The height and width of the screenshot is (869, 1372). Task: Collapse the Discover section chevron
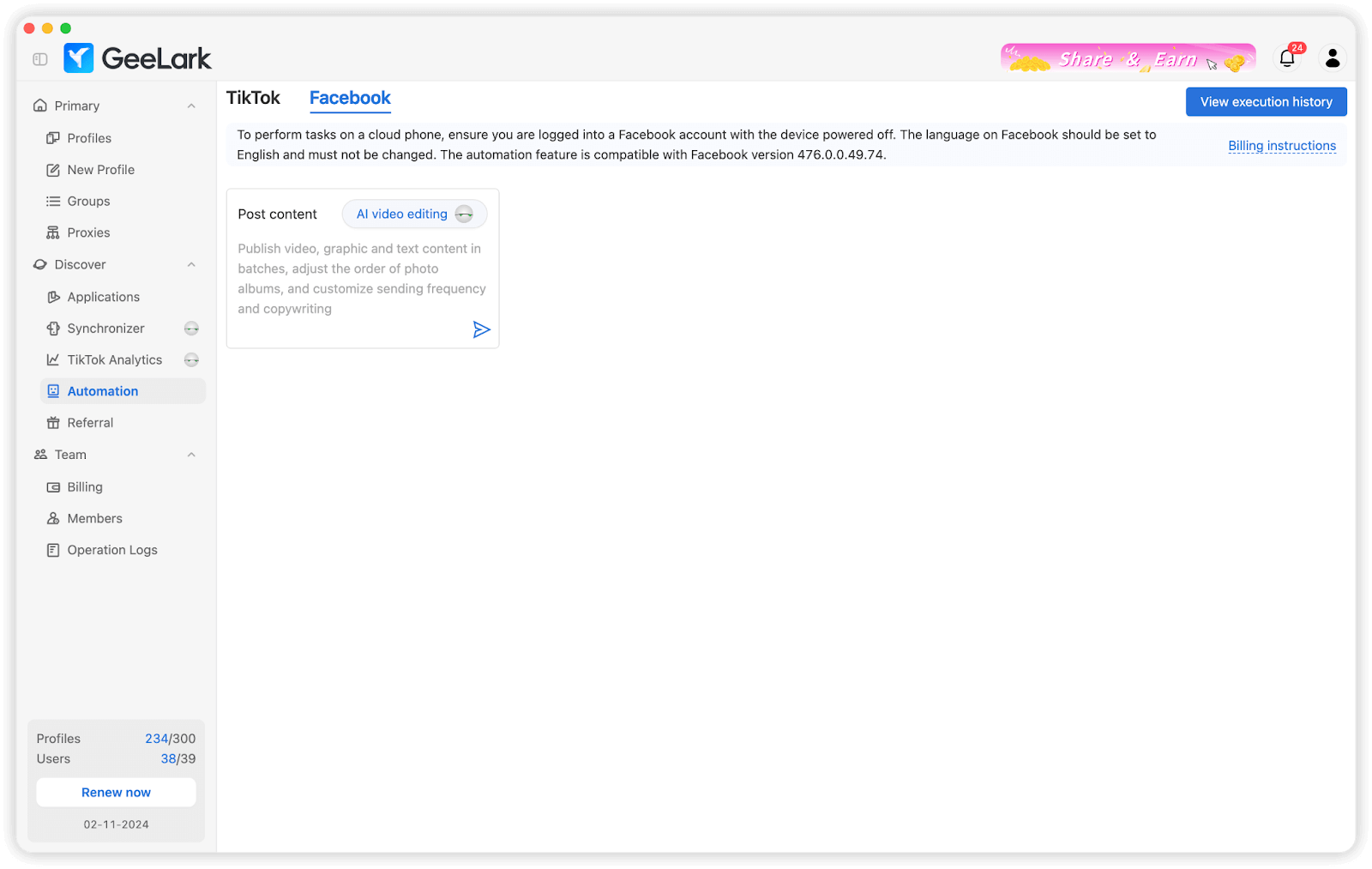191,264
